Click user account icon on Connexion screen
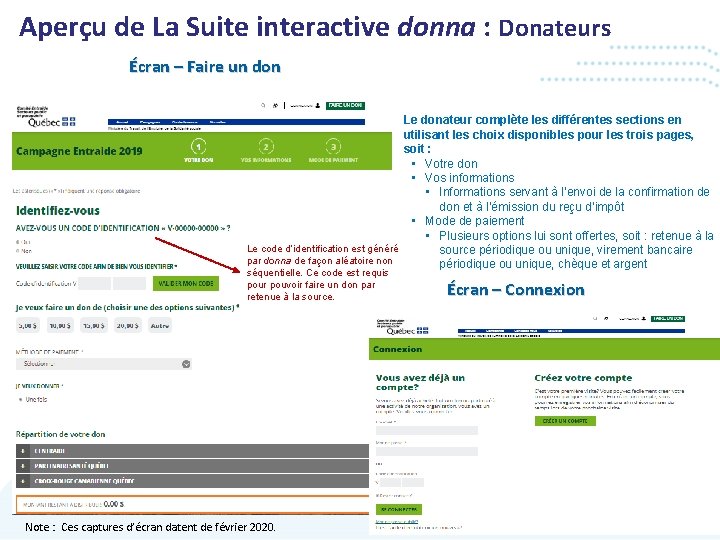This screenshot has height=540, width=720. coord(644,318)
